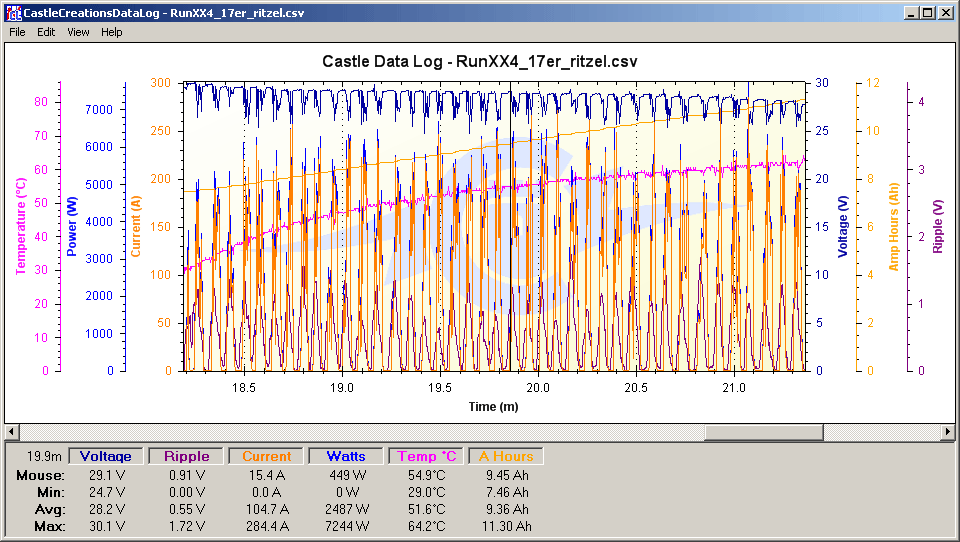Click the 20.5 time axis tick label
Image resolution: width=960 pixels, height=542 pixels.
pos(636,388)
